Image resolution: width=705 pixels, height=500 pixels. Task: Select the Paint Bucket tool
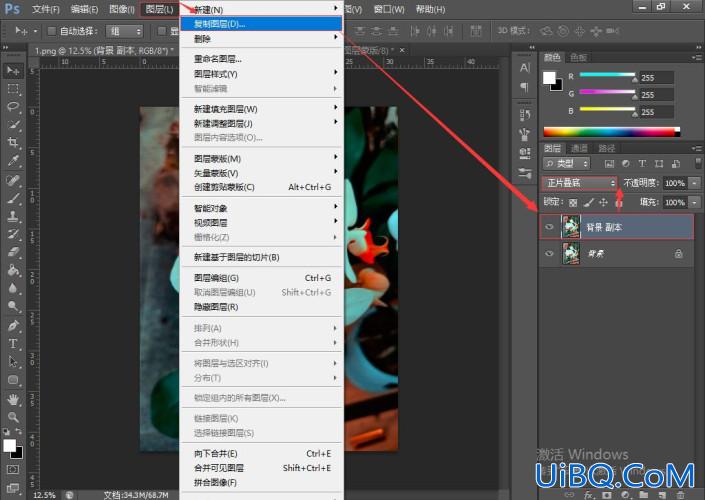click(x=13, y=270)
